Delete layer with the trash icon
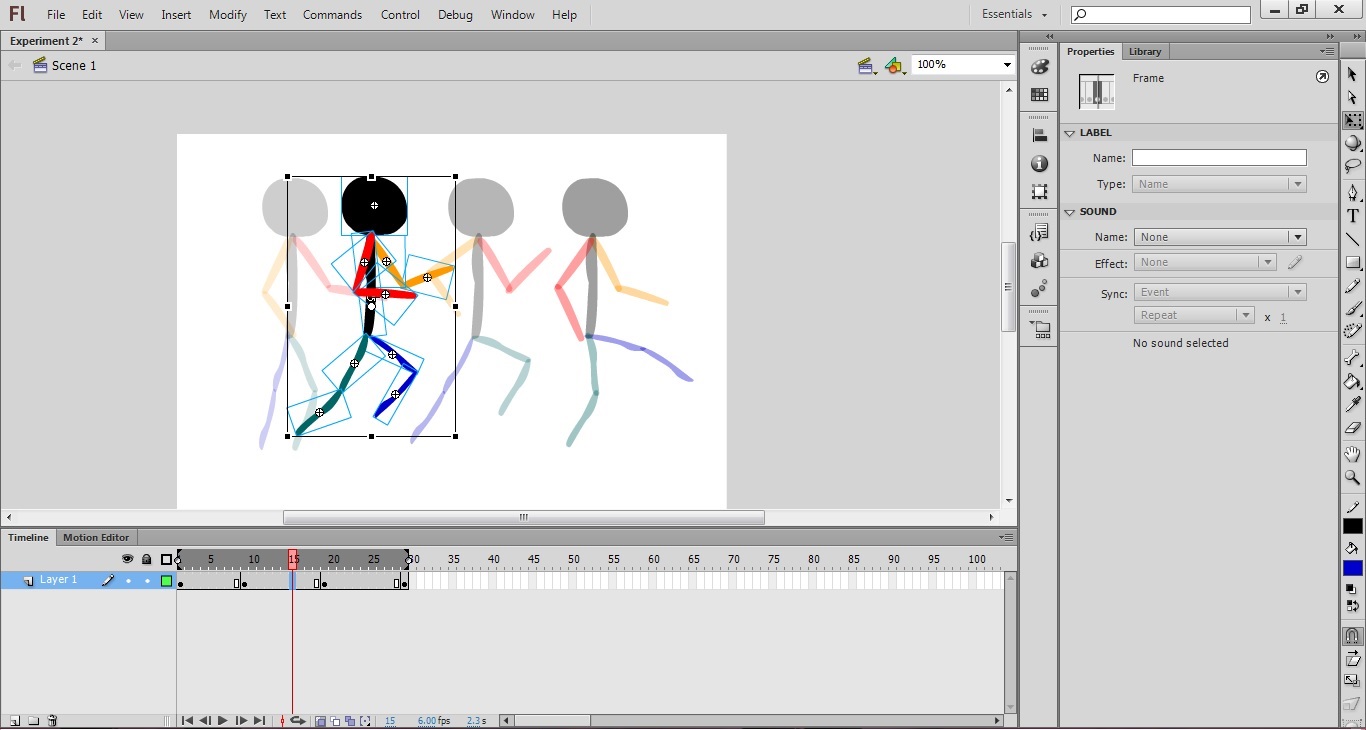1366x730 pixels. click(52, 720)
